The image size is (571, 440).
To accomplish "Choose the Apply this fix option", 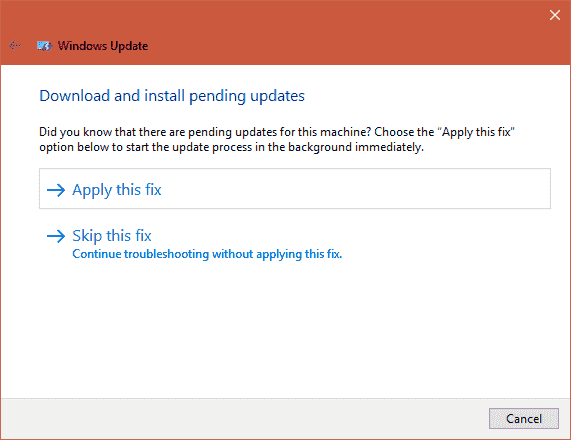I will click(295, 189).
